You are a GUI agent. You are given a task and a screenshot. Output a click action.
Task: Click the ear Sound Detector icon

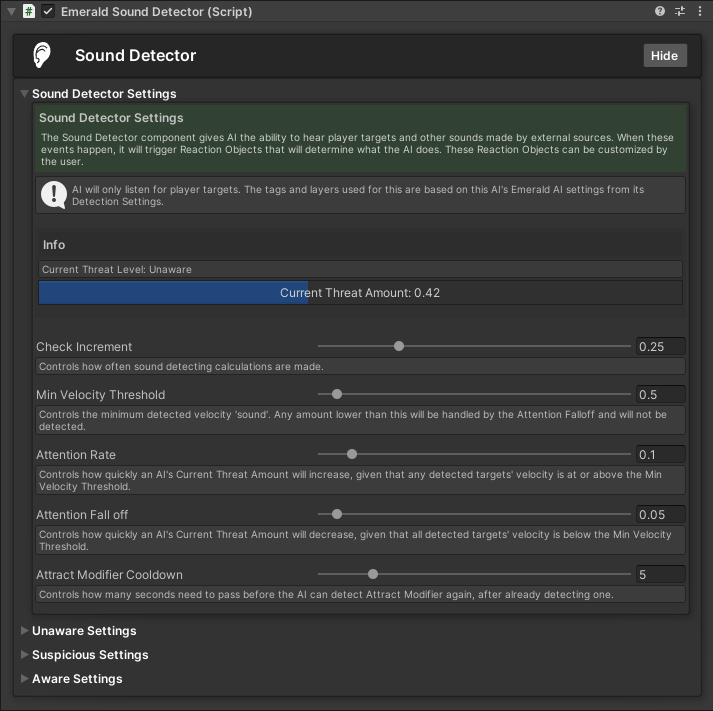41,55
